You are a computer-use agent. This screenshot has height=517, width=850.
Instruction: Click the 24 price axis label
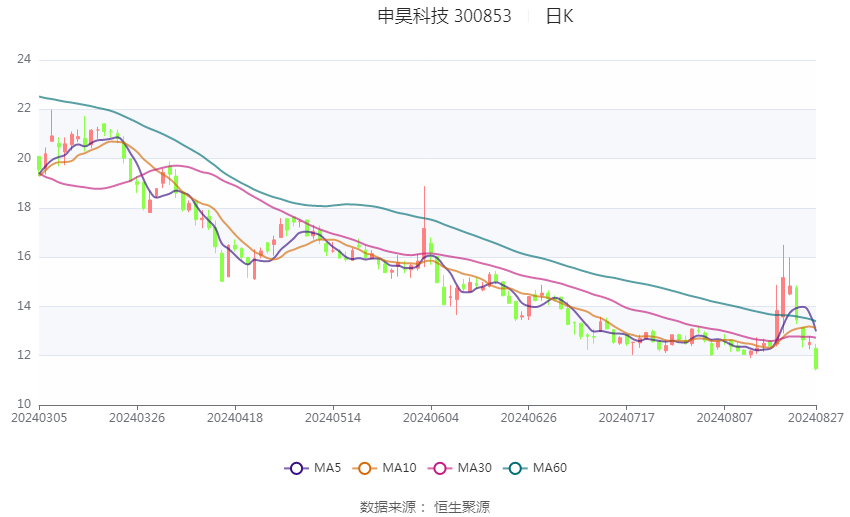[24, 59]
